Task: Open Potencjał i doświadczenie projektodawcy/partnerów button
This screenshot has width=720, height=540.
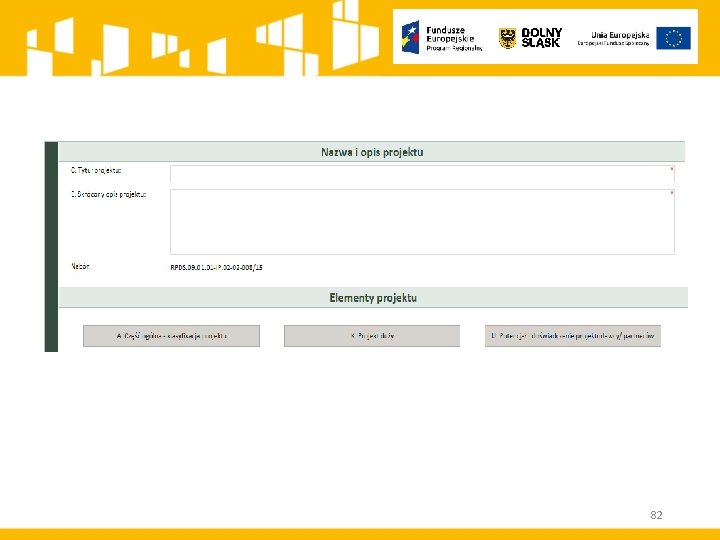Action: pyautogui.click(x=573, y=336)
